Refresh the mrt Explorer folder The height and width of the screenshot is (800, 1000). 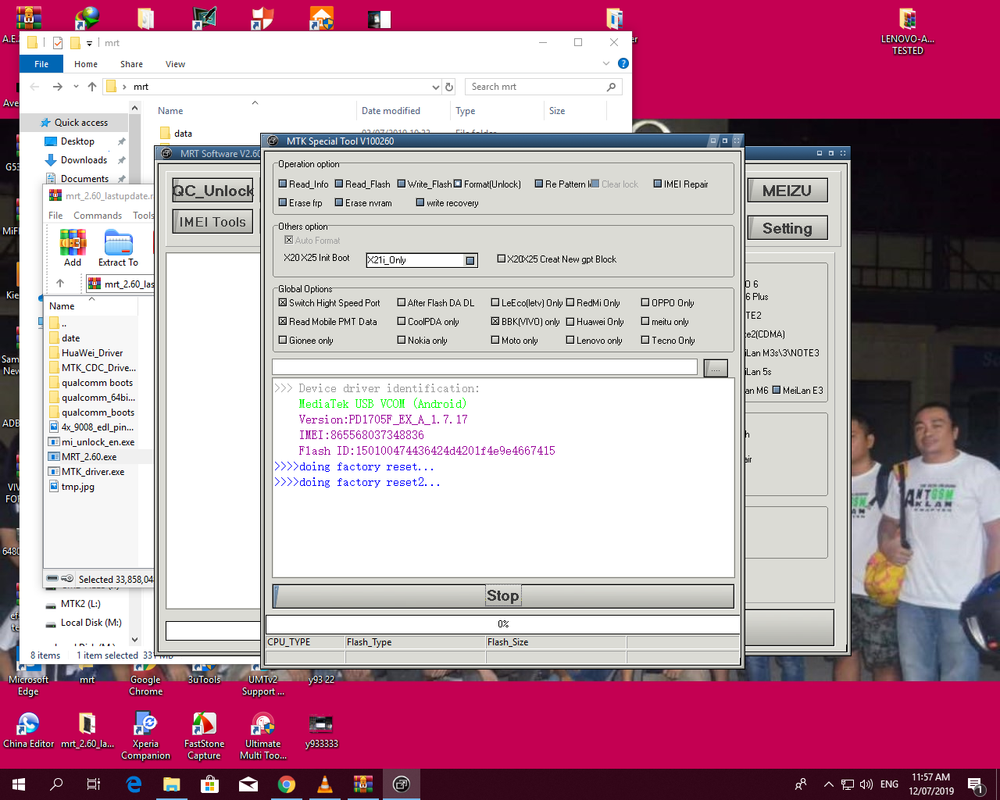(x=450, y=87)
